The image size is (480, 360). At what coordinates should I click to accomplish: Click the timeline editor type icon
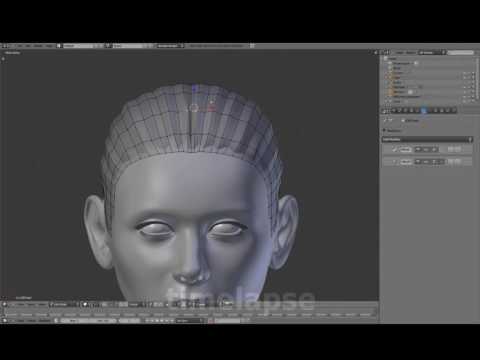click(x=5, y=321)
